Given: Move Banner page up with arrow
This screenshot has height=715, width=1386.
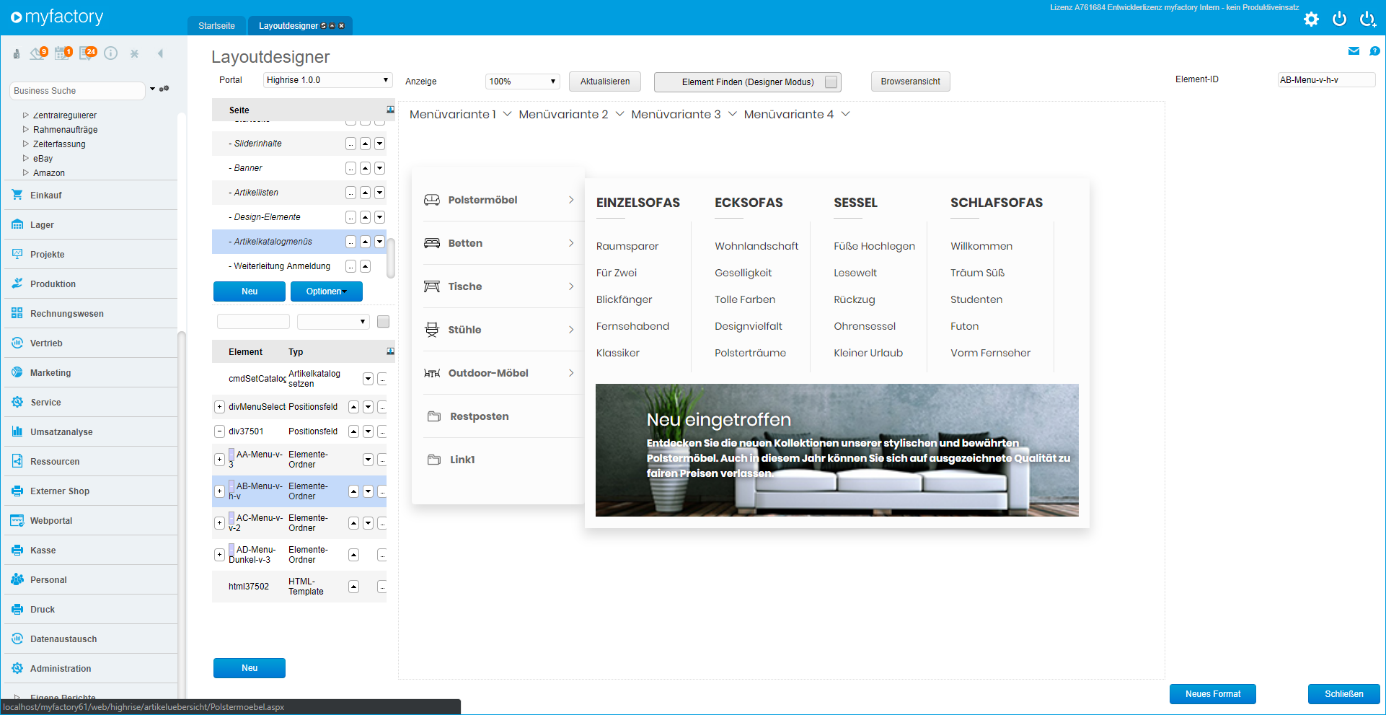Looking at the screenshot, I should [x=365, y=168].
